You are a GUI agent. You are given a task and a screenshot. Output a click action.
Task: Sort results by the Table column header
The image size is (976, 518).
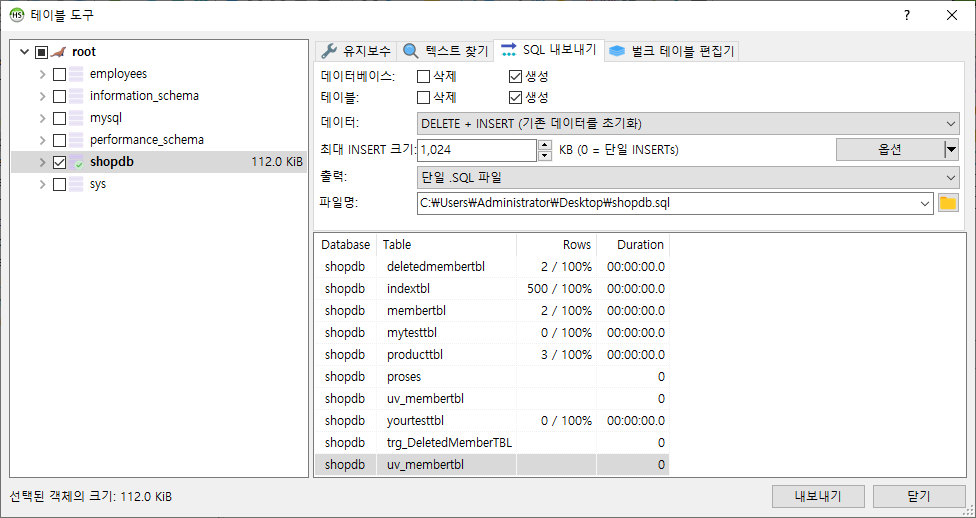446,245
